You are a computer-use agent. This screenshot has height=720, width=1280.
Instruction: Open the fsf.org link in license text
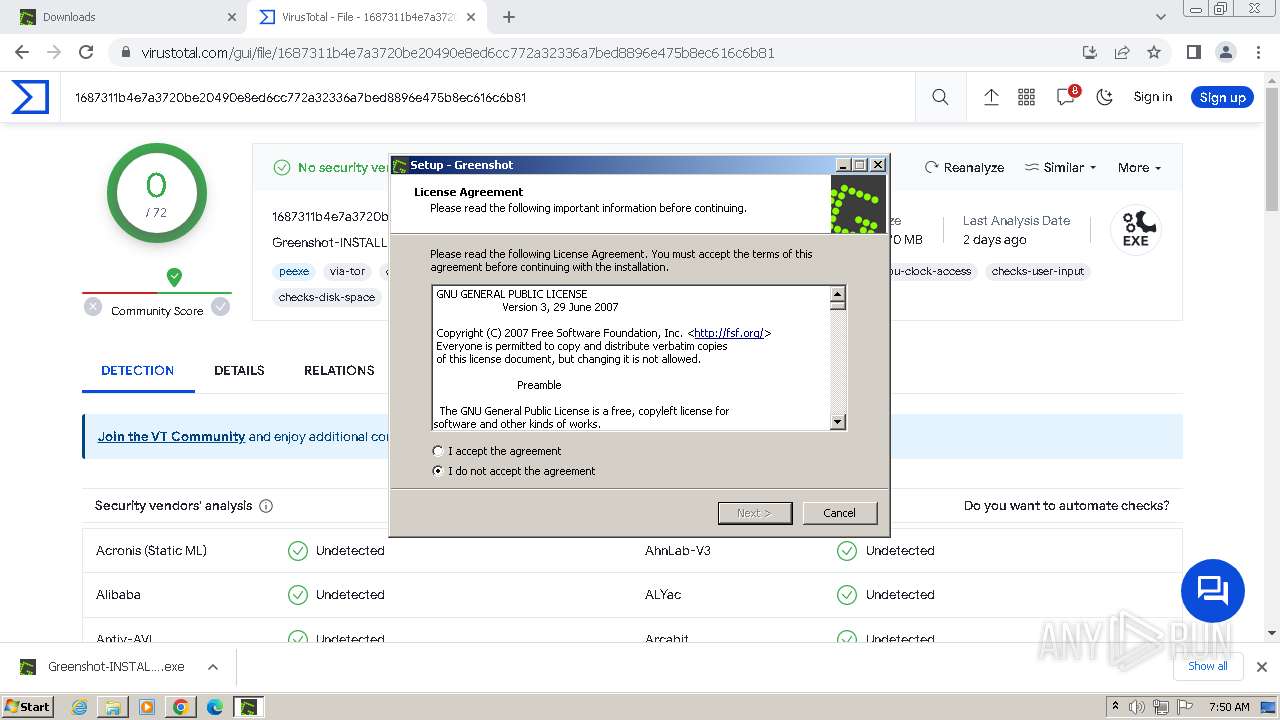[x=729, y=333]
